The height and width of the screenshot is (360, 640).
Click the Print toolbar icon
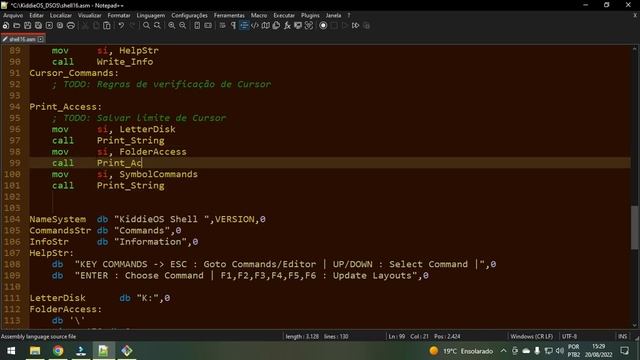pos(71,25)
